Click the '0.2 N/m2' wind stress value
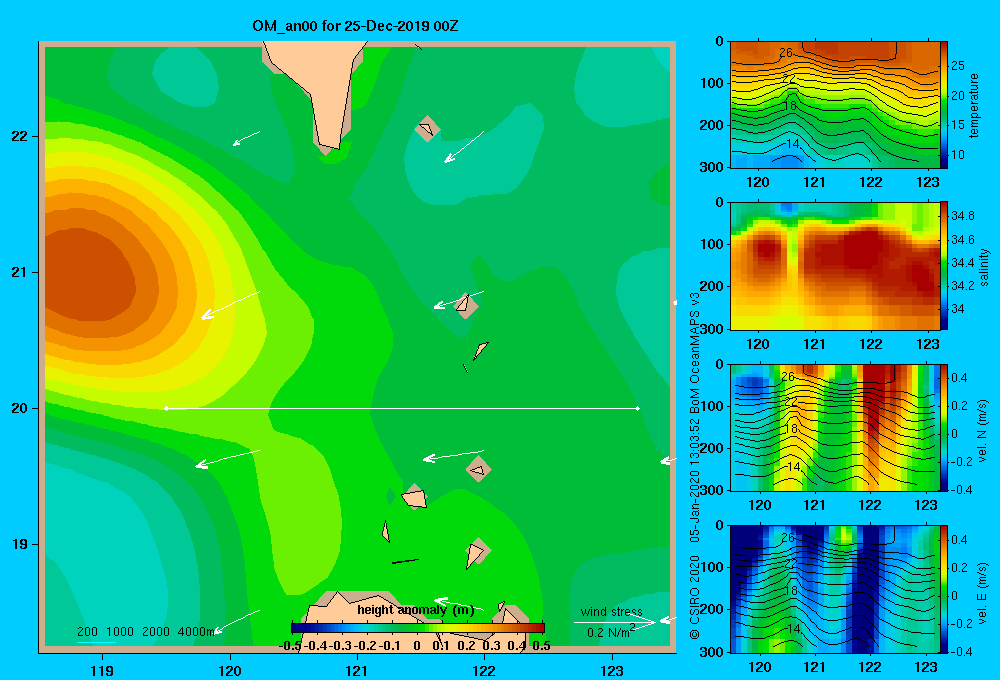The height and width of the screenshot is (680, 1000). click(x=611, y=632)
